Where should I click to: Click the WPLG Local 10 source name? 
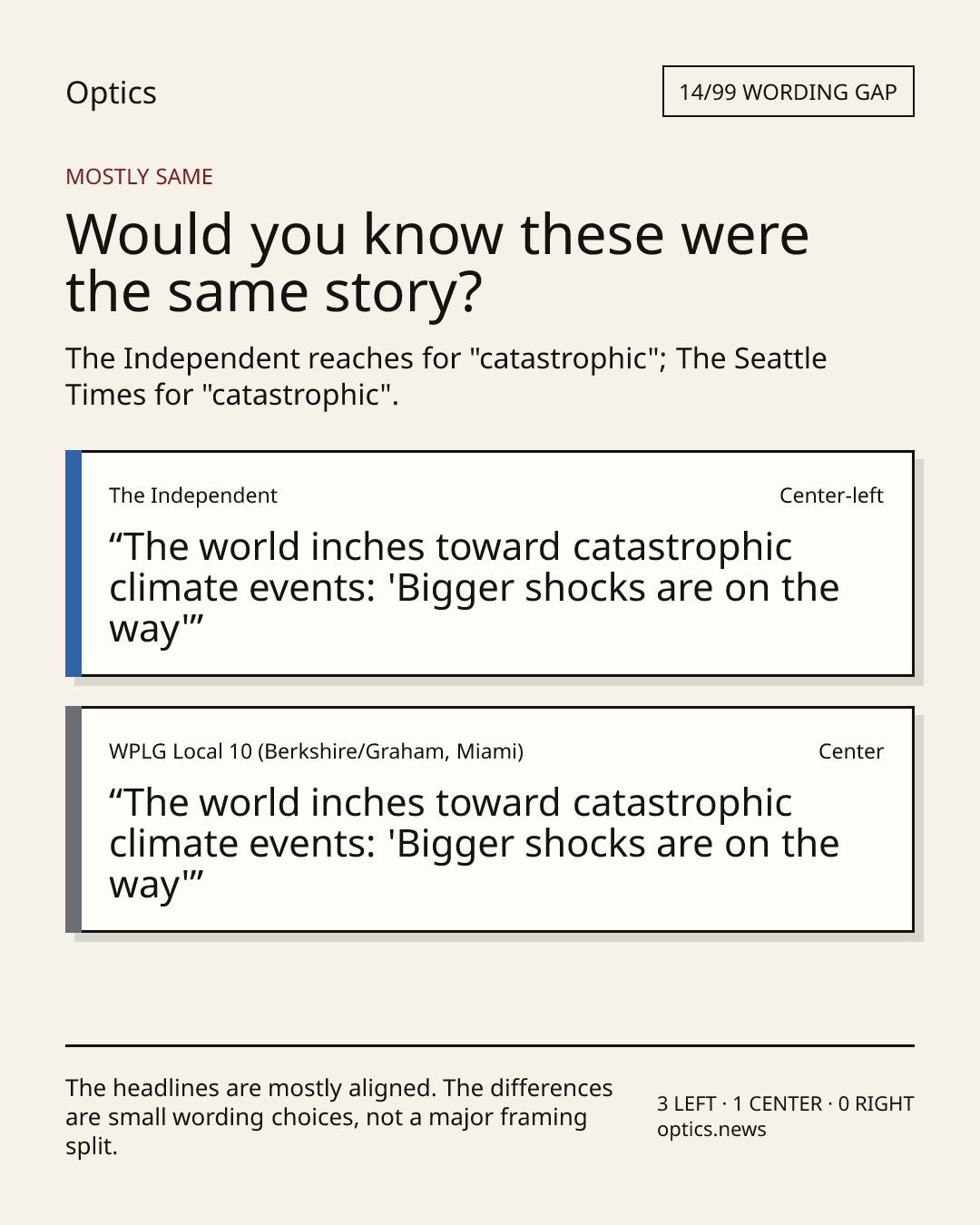coord(316,751)
